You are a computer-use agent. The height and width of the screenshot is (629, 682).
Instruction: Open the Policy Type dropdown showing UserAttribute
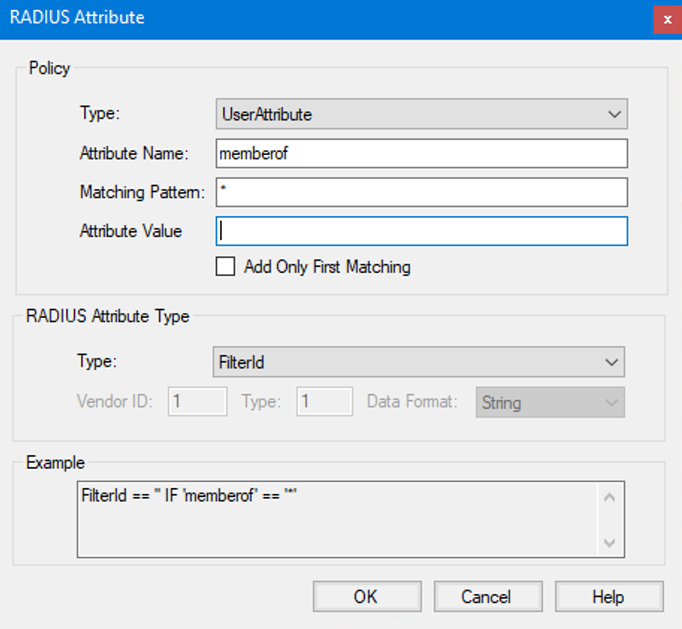pos(421,114)
